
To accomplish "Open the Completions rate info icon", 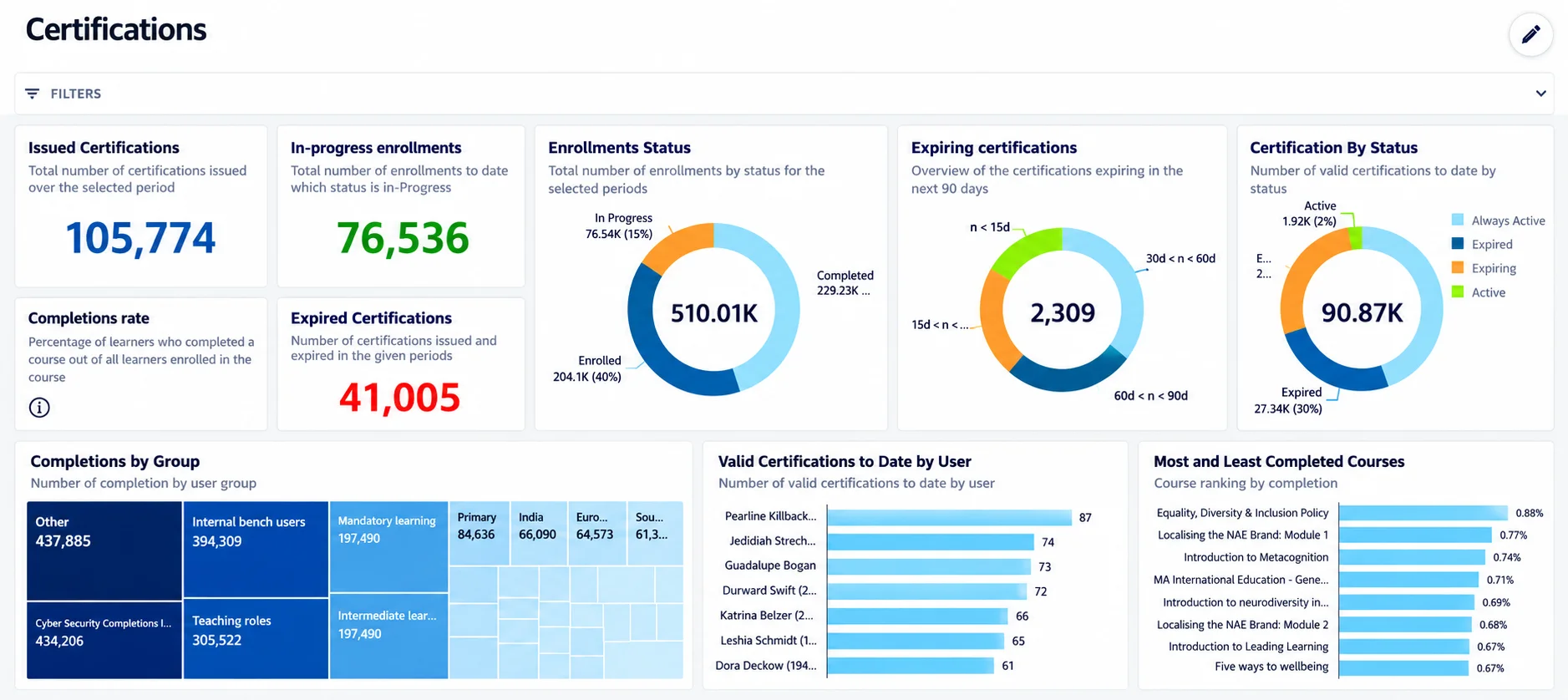I will (x=39, y=408).
